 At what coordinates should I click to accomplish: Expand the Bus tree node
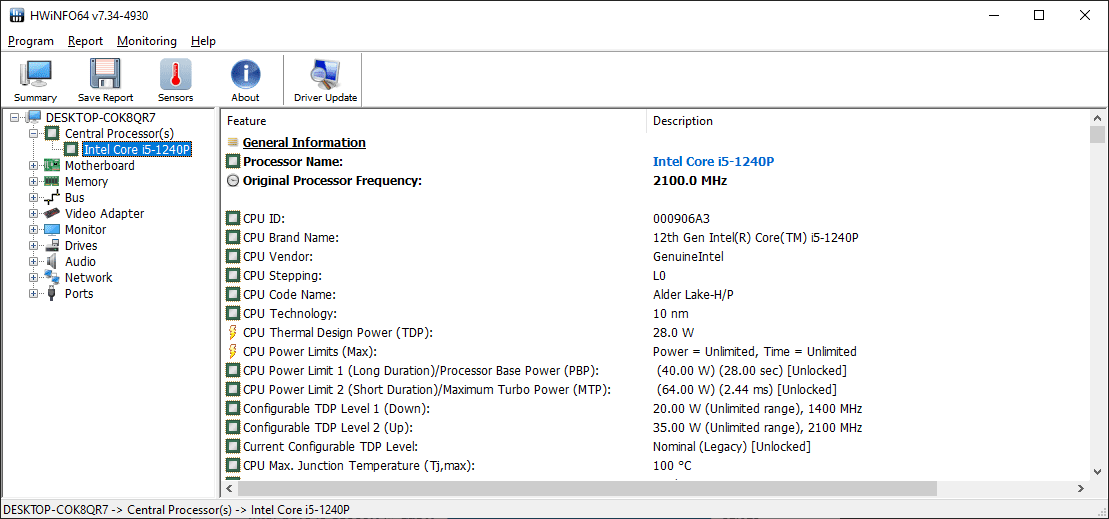point(33,197)
